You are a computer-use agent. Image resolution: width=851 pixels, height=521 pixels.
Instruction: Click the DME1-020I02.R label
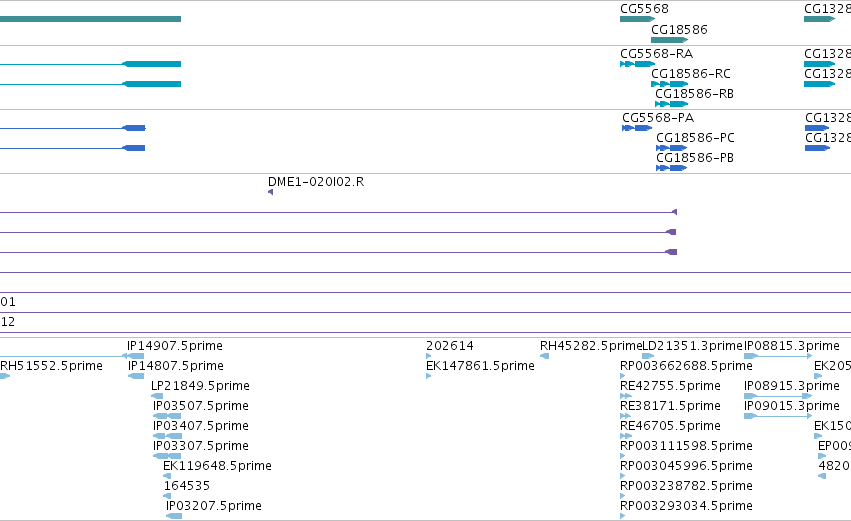click(x=316, y=182)
